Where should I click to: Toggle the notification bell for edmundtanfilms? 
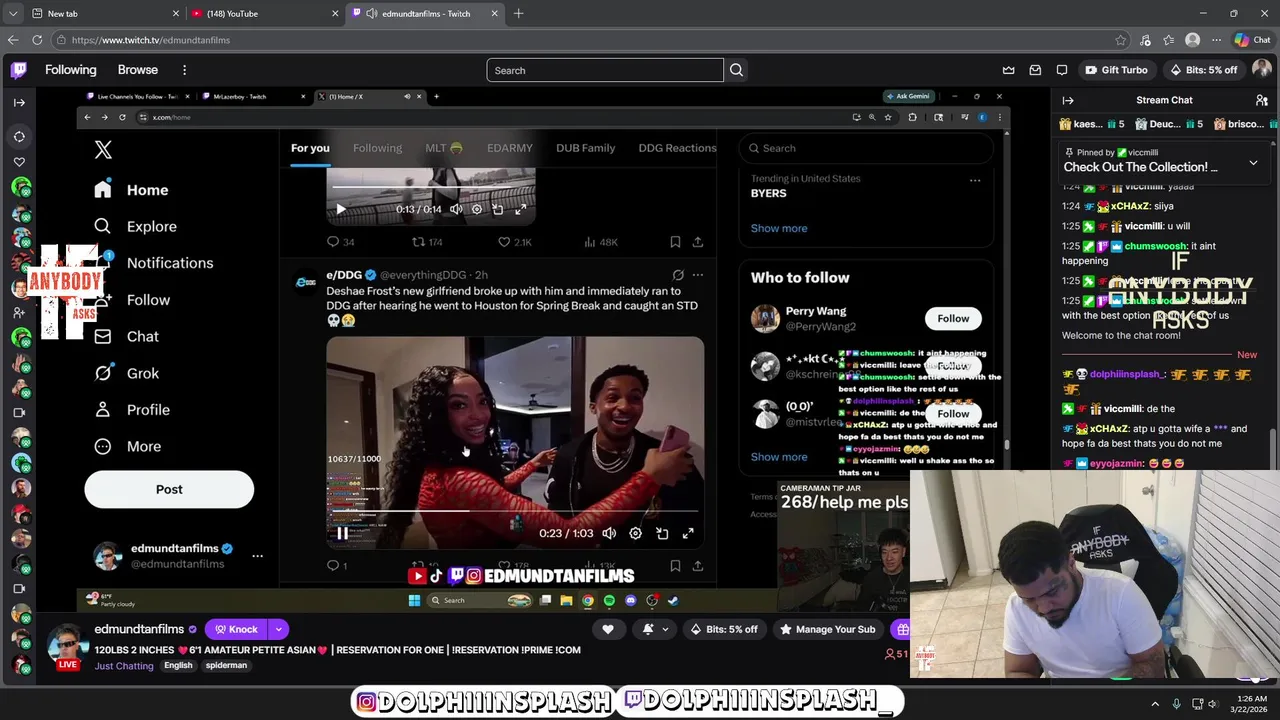point(648,629)
